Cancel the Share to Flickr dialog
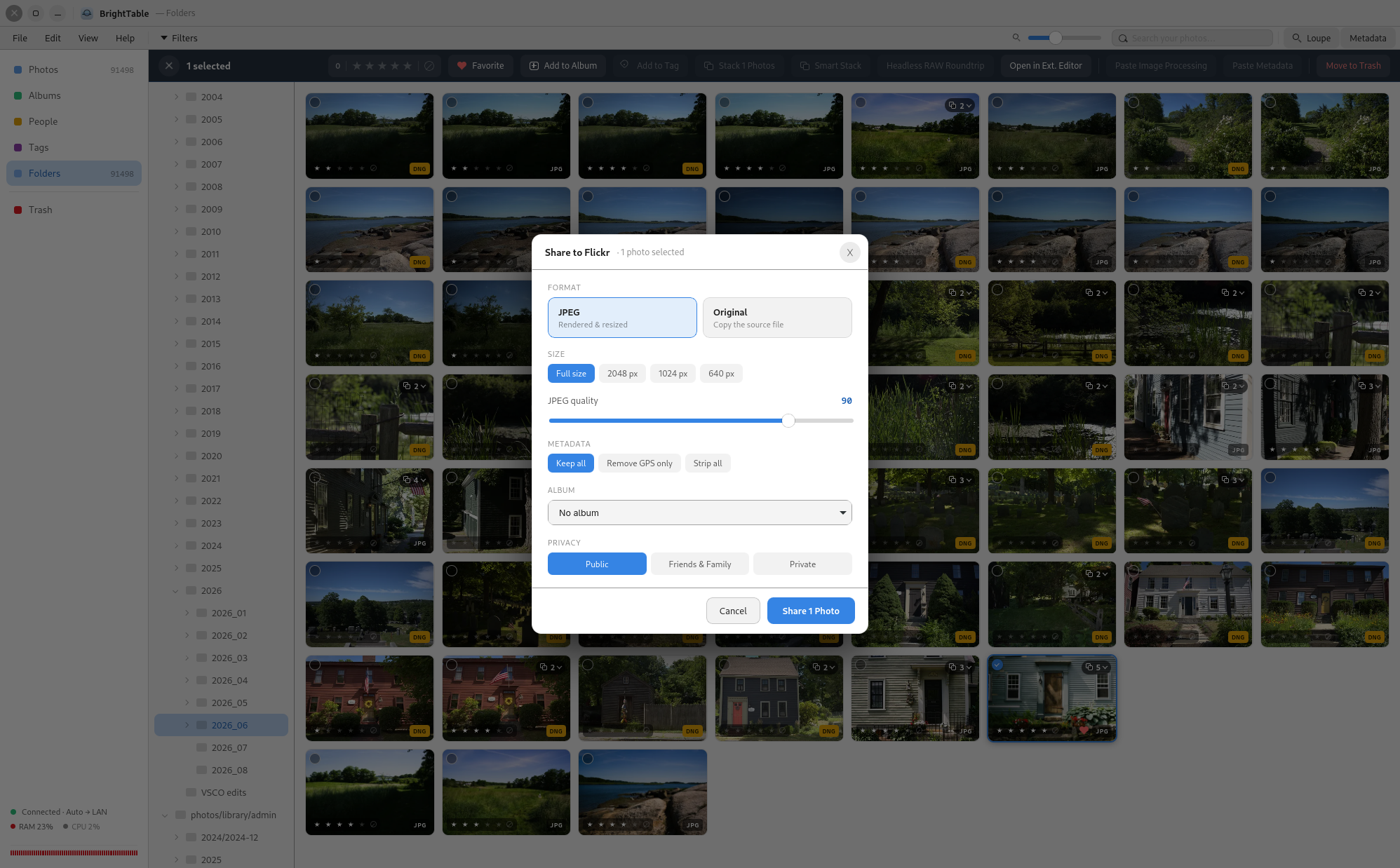Image resolution: width=1400 pixels, height=868 pixels. (733, 611)
